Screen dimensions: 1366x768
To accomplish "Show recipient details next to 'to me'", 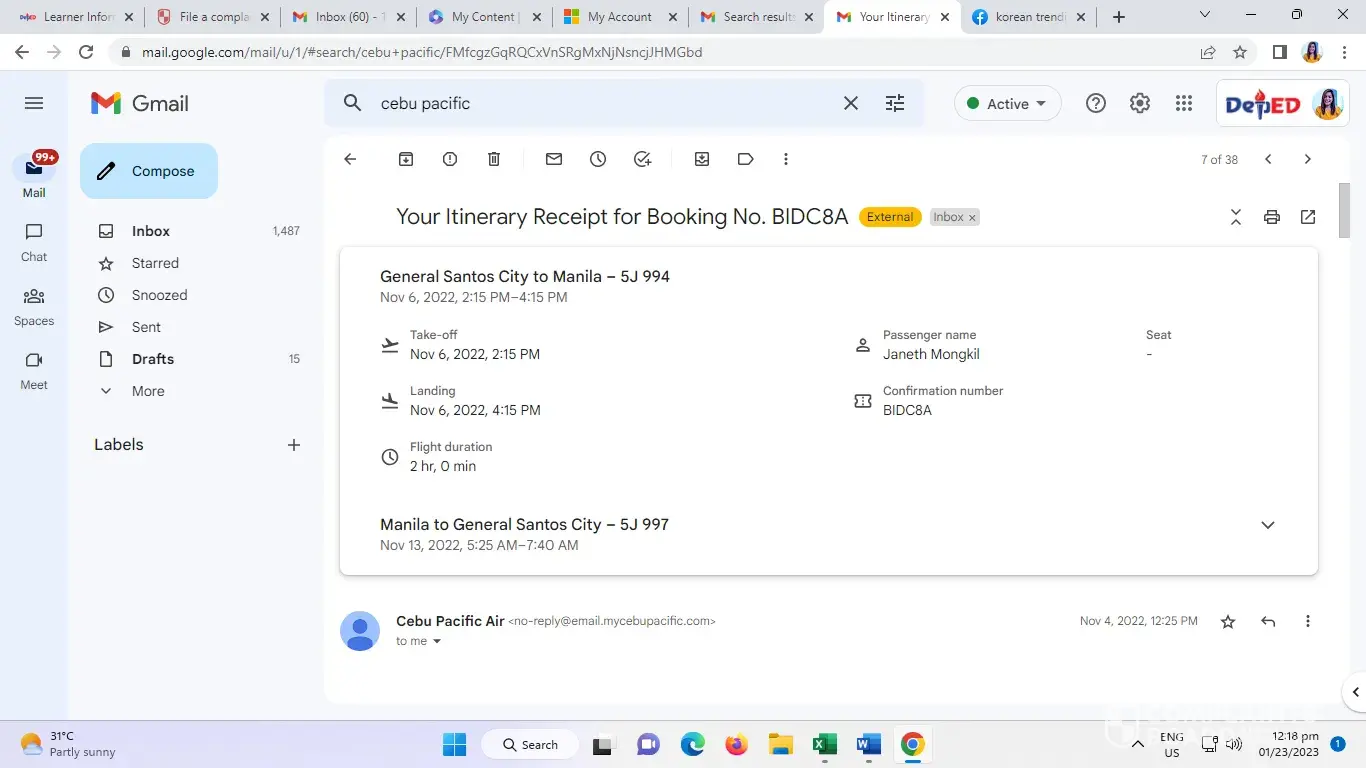I will point(437,642).
